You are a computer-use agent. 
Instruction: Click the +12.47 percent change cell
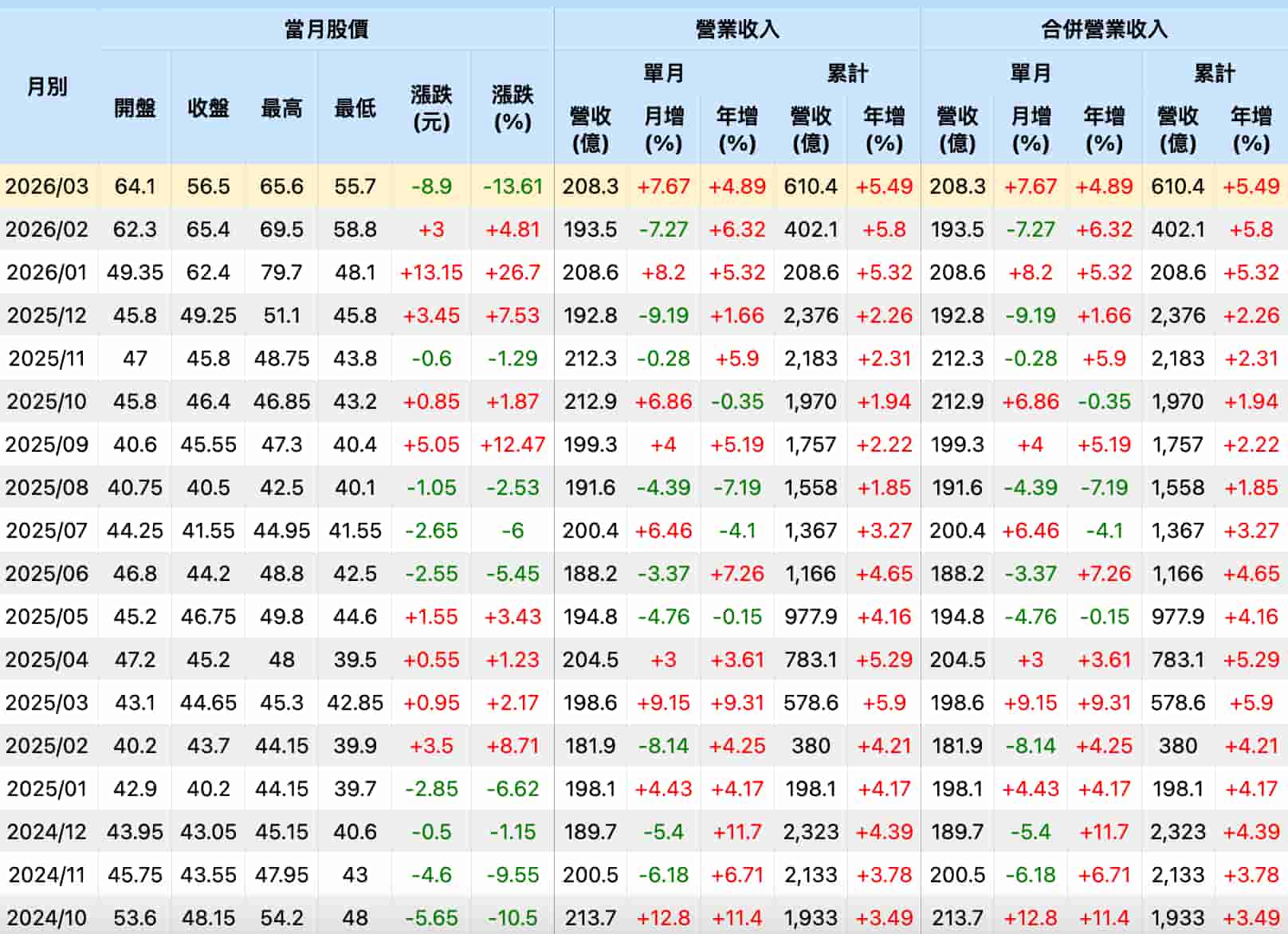pos(512,445)
